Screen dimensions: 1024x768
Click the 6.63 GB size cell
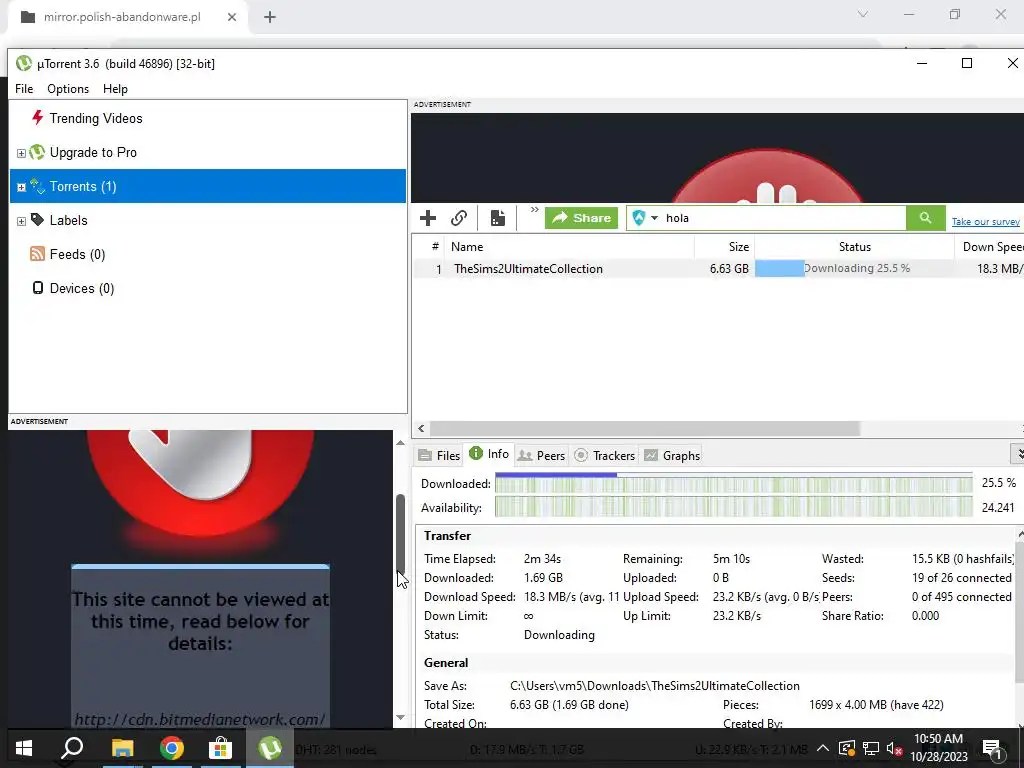729,268
